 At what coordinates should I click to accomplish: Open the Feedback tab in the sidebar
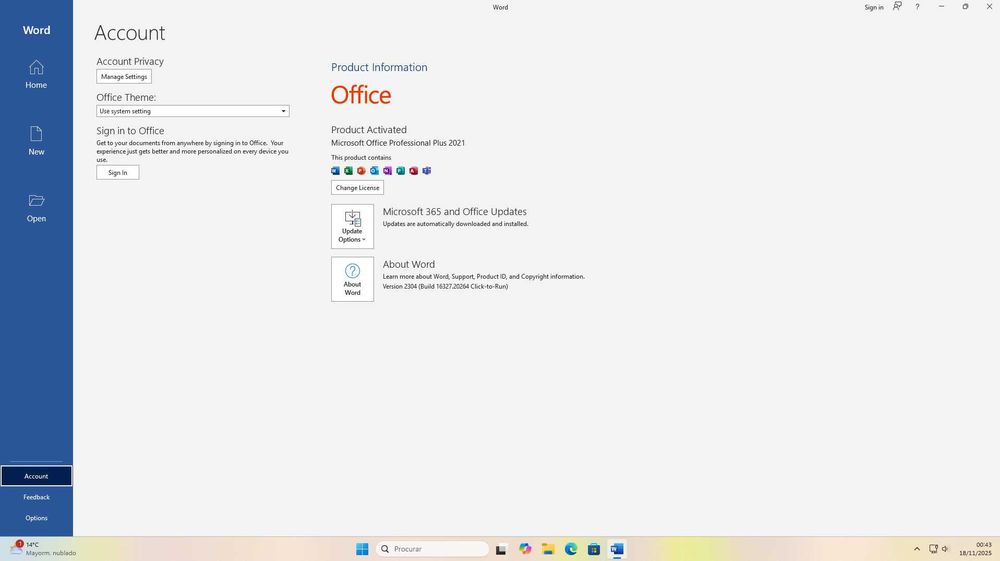click(x=36, y=497)
